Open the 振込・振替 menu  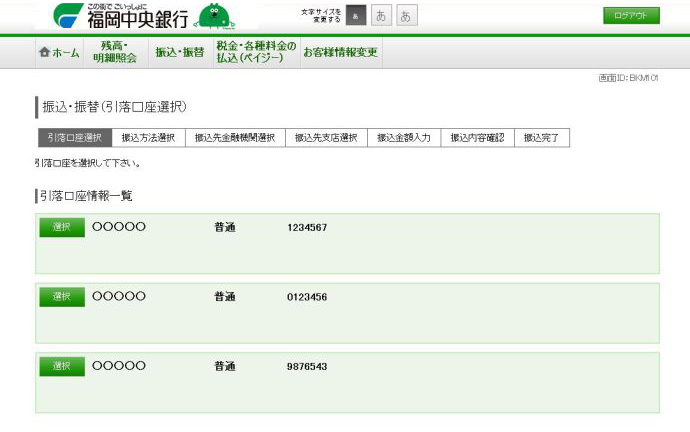coord(179,53)
